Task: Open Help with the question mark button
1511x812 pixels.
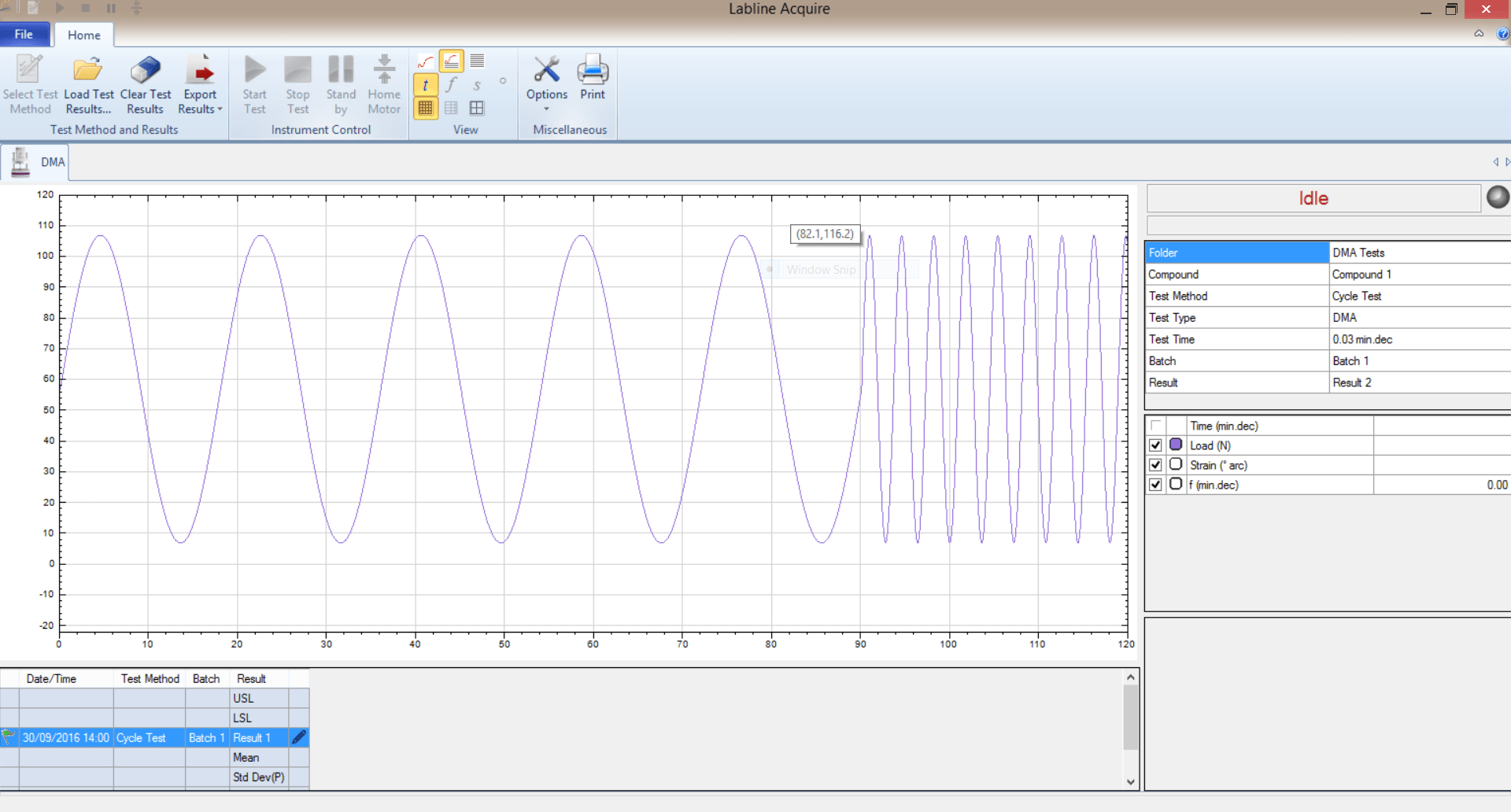Action: (x=1504, y=34)
